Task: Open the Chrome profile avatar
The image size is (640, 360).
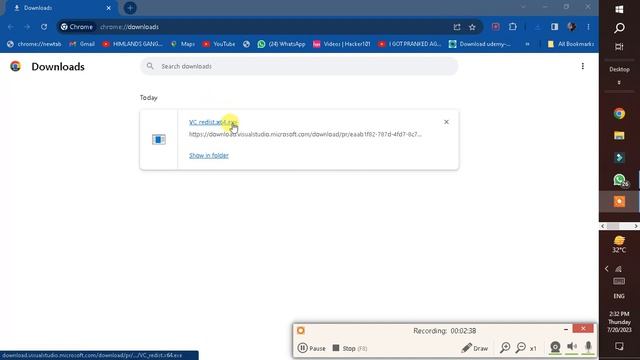Action: tap(571, 27)
